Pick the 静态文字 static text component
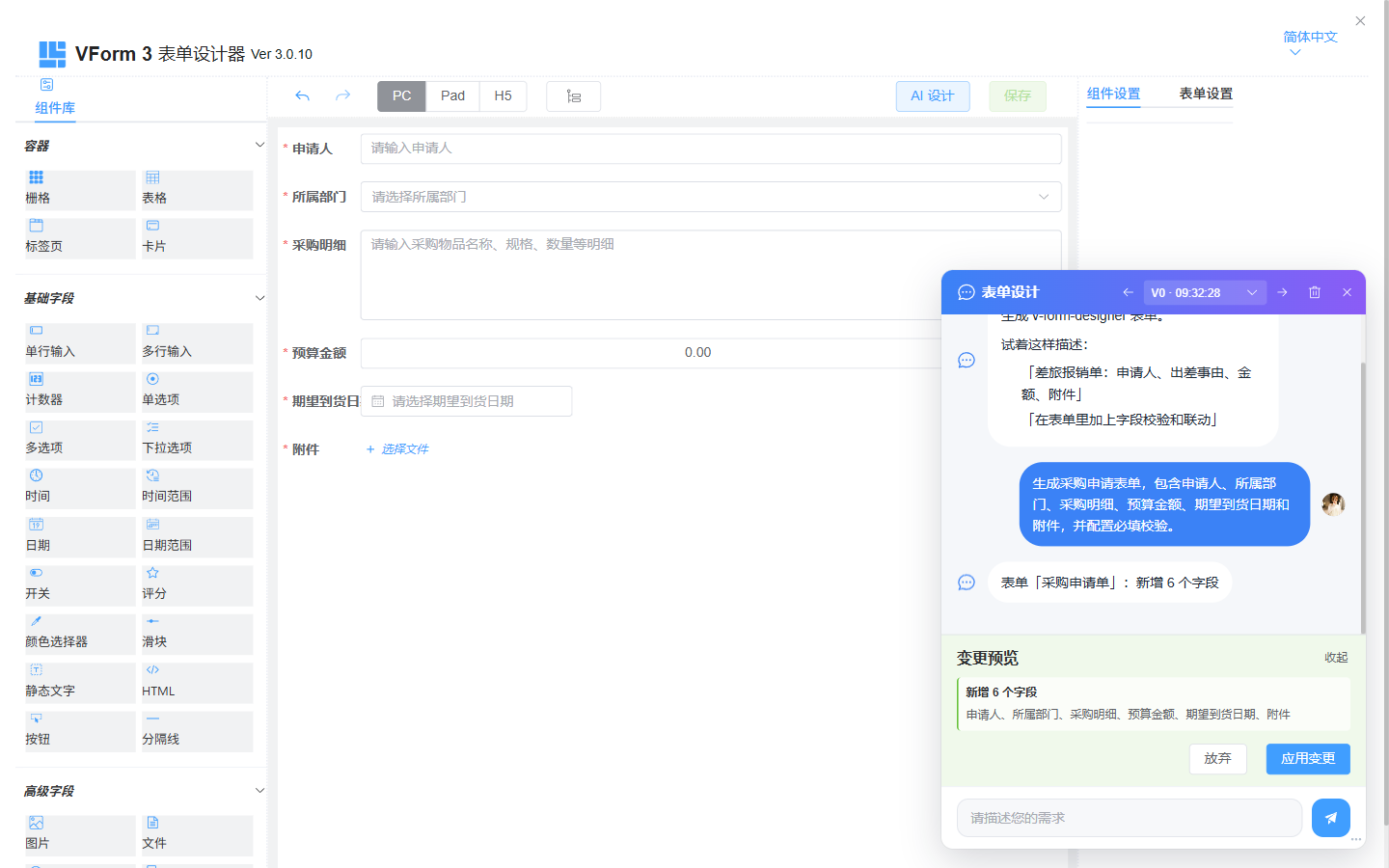The image size is (1389, 868). pos(80,683)
